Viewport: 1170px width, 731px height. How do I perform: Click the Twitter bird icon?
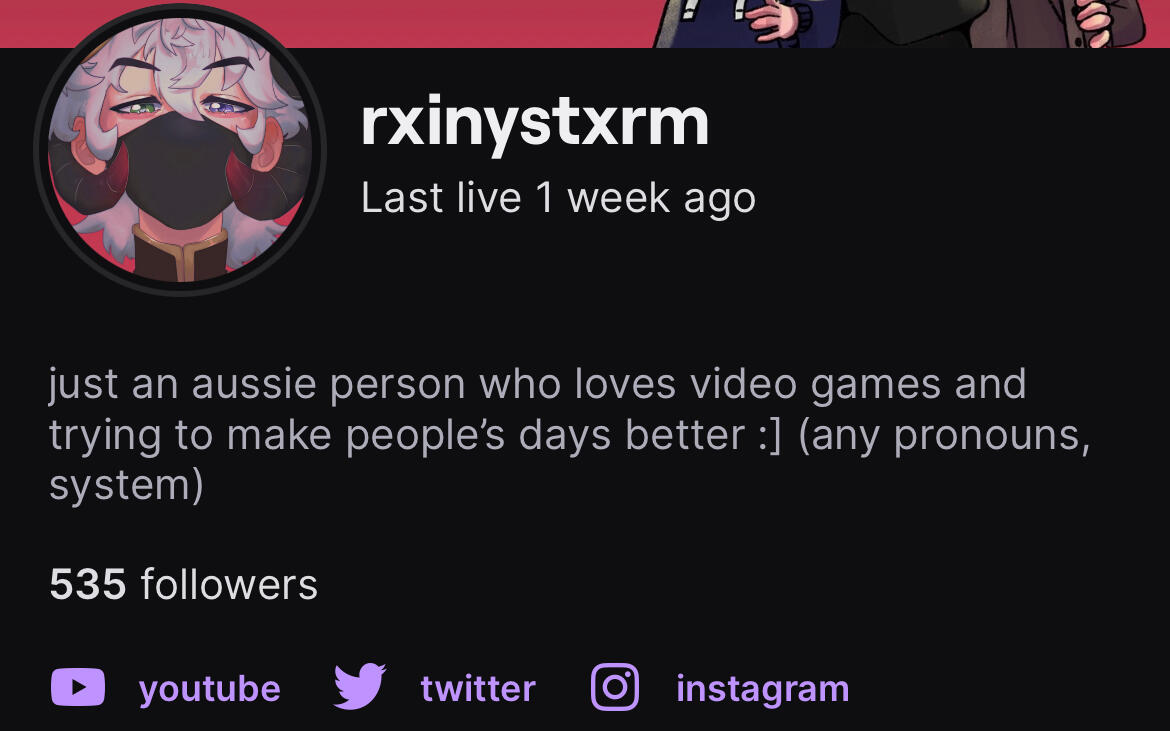click(360, 686)
